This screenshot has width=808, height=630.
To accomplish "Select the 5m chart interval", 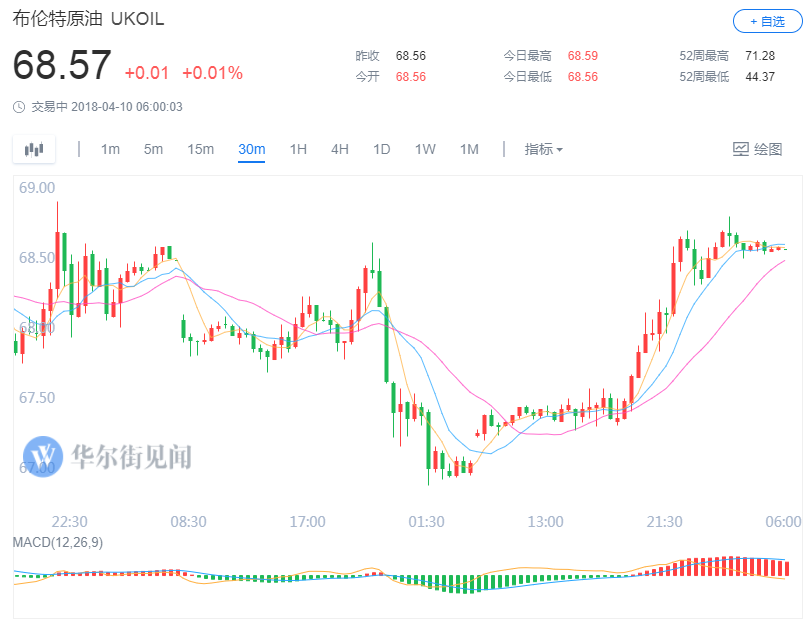I will pyautogui.click(x=153, y=149).
